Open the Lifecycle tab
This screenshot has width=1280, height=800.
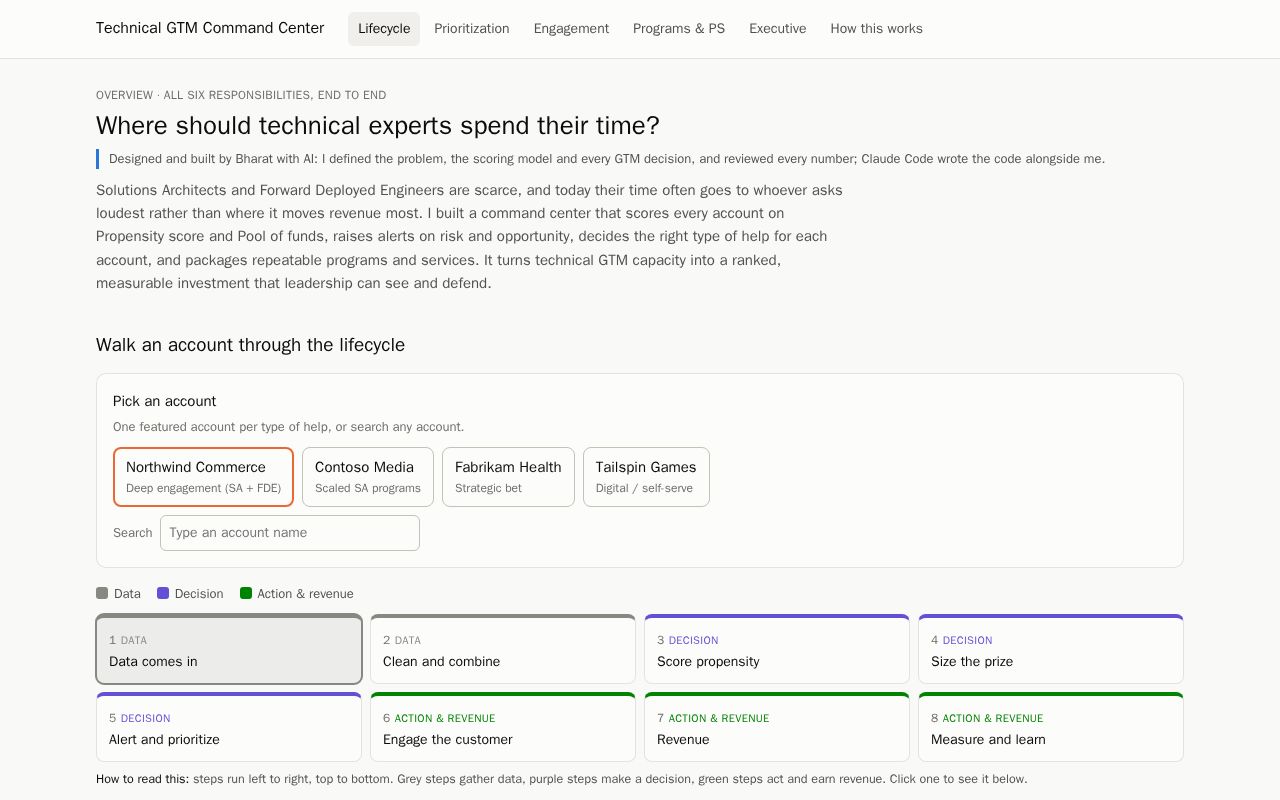coord(384,29)
